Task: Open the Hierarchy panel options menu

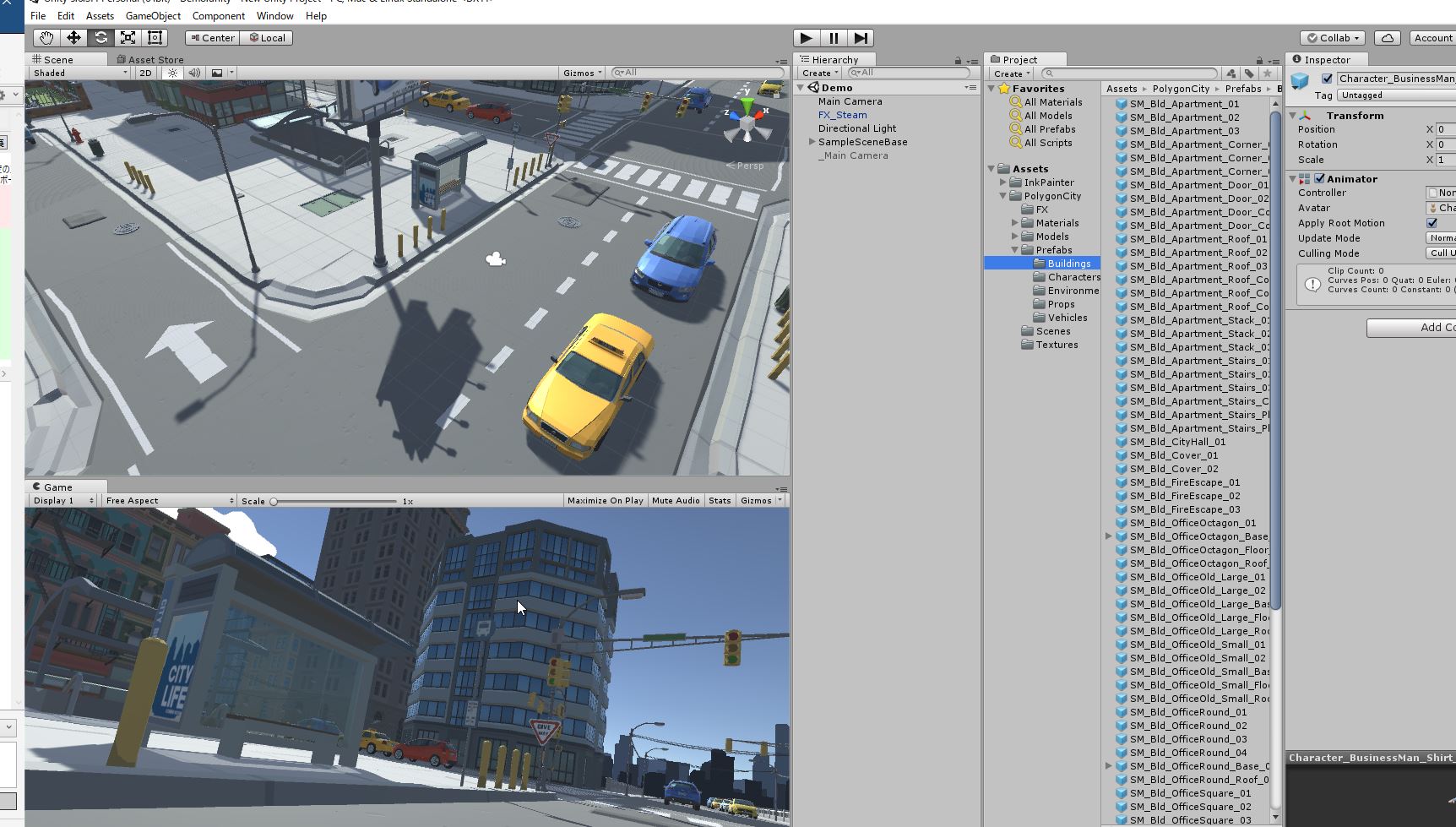Action: pyautogui.click(x=972, y=61)
